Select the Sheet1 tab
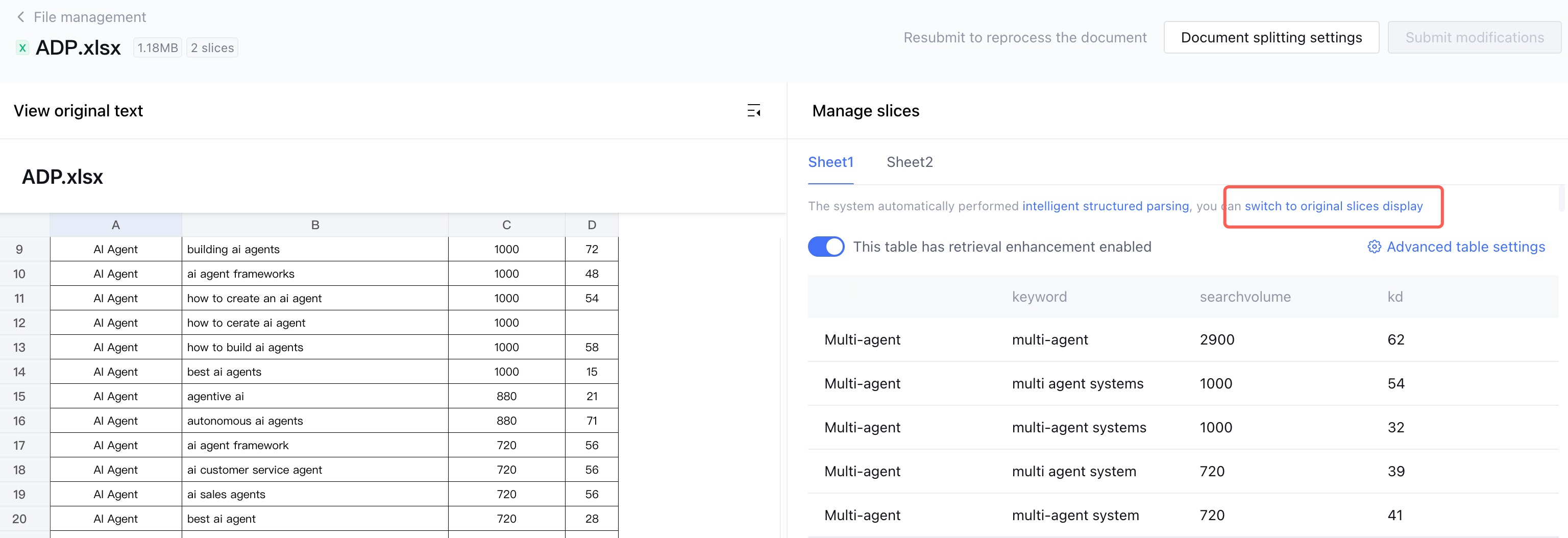 click(x=830, y=162)
